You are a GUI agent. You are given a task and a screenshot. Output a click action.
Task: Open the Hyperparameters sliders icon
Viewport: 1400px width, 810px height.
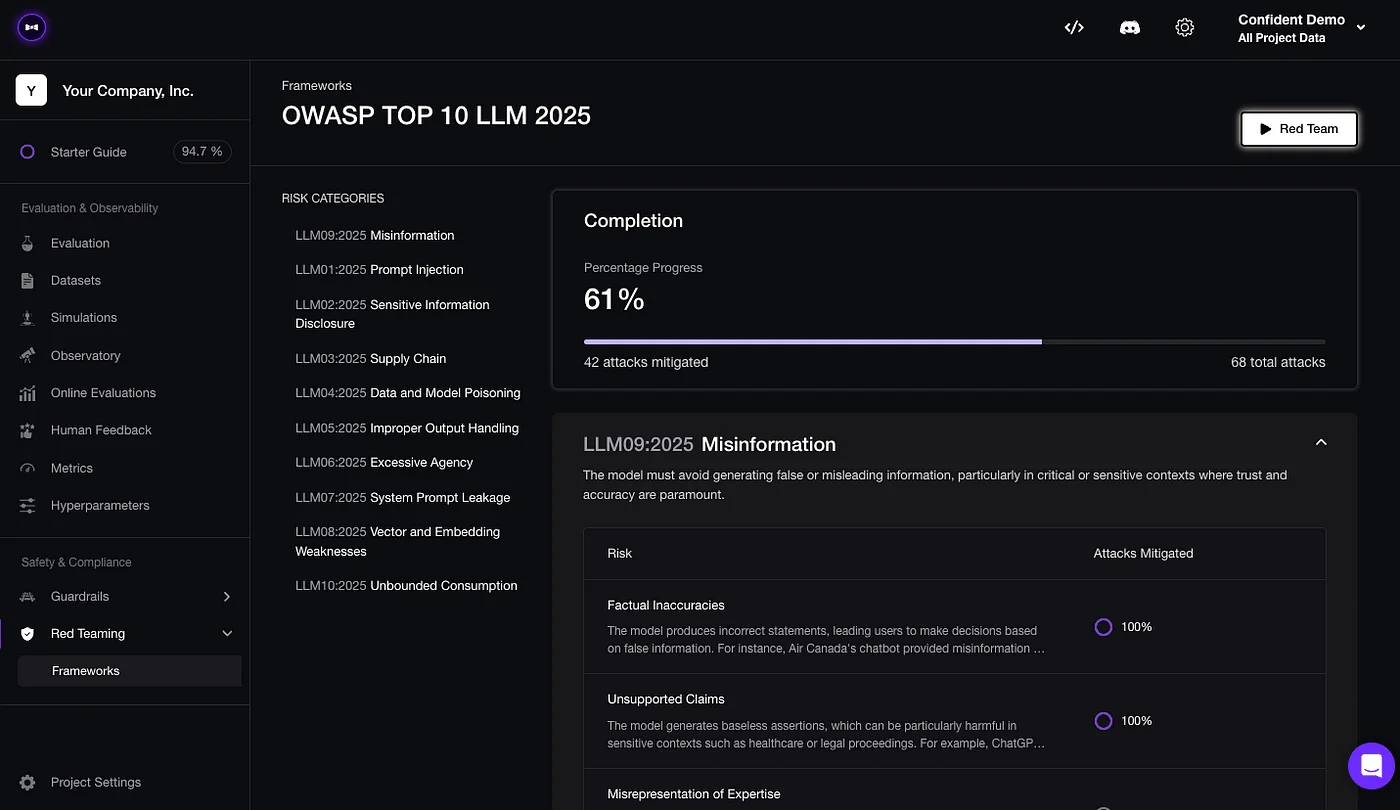pos(28,505)
